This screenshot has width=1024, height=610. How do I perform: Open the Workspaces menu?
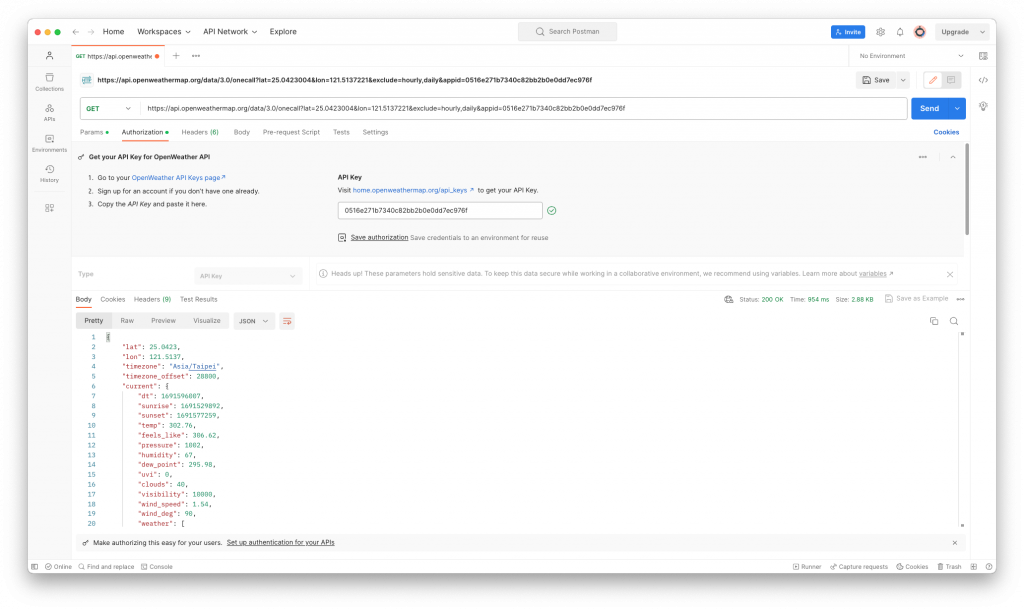[x=163, y=31]
